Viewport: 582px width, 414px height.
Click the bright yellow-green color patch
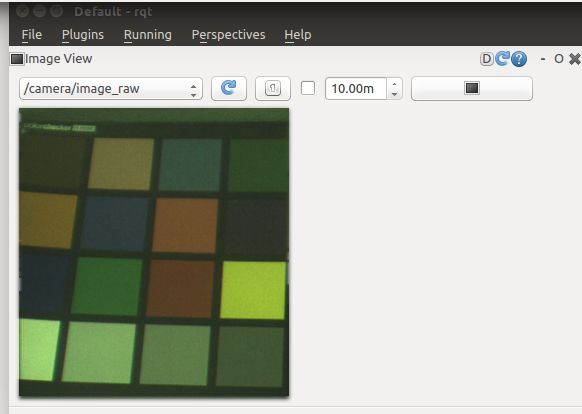pyautogui.click(x=253, y=290)
